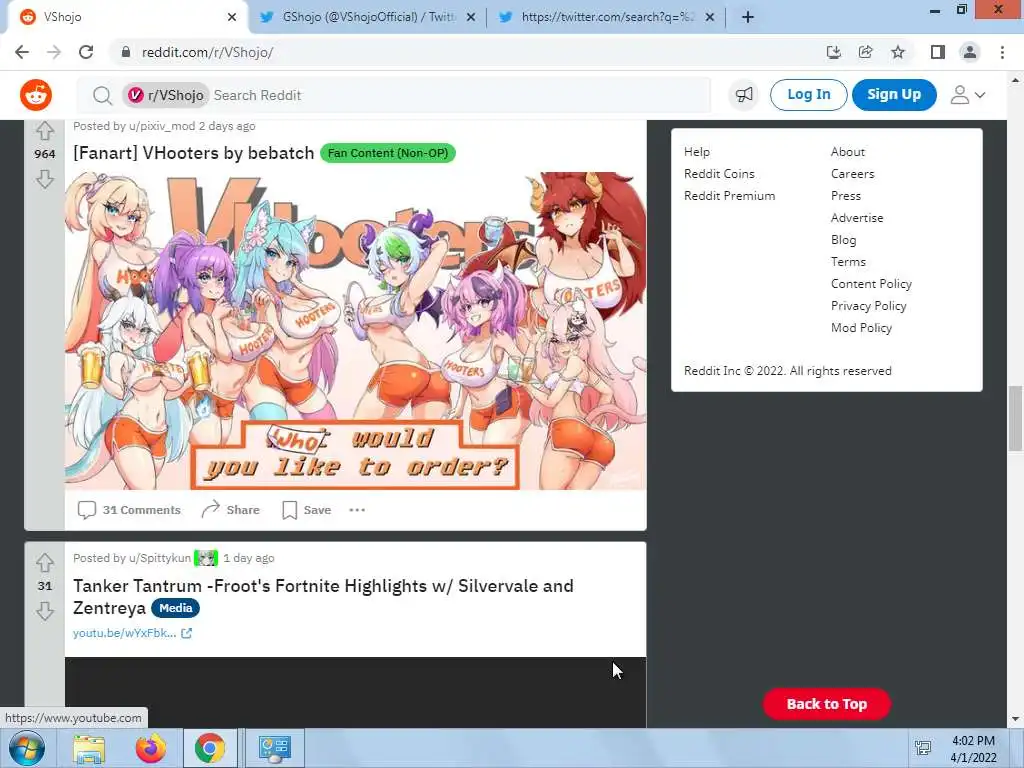Click the Reddit Coins link

point(719,174)
